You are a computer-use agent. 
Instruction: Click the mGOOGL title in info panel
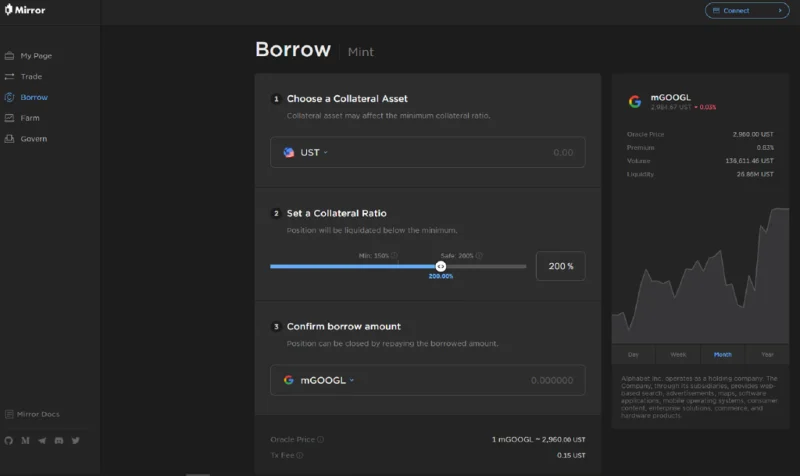[x=670, y=97]
